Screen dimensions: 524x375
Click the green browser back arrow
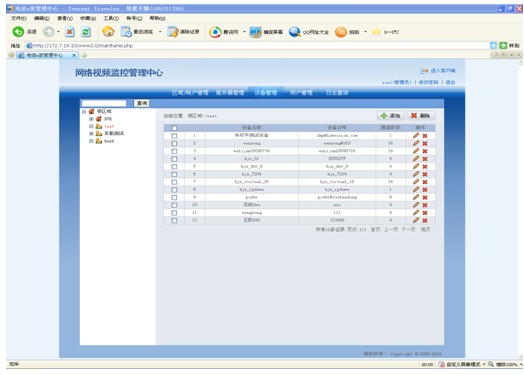point(18,32)
